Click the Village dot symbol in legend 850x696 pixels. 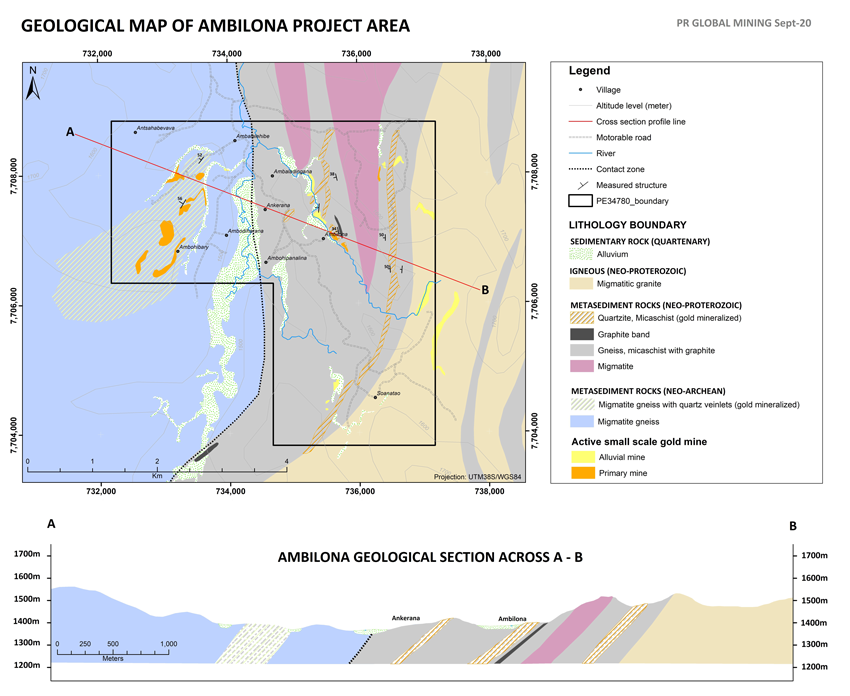[x=581, y=90]
